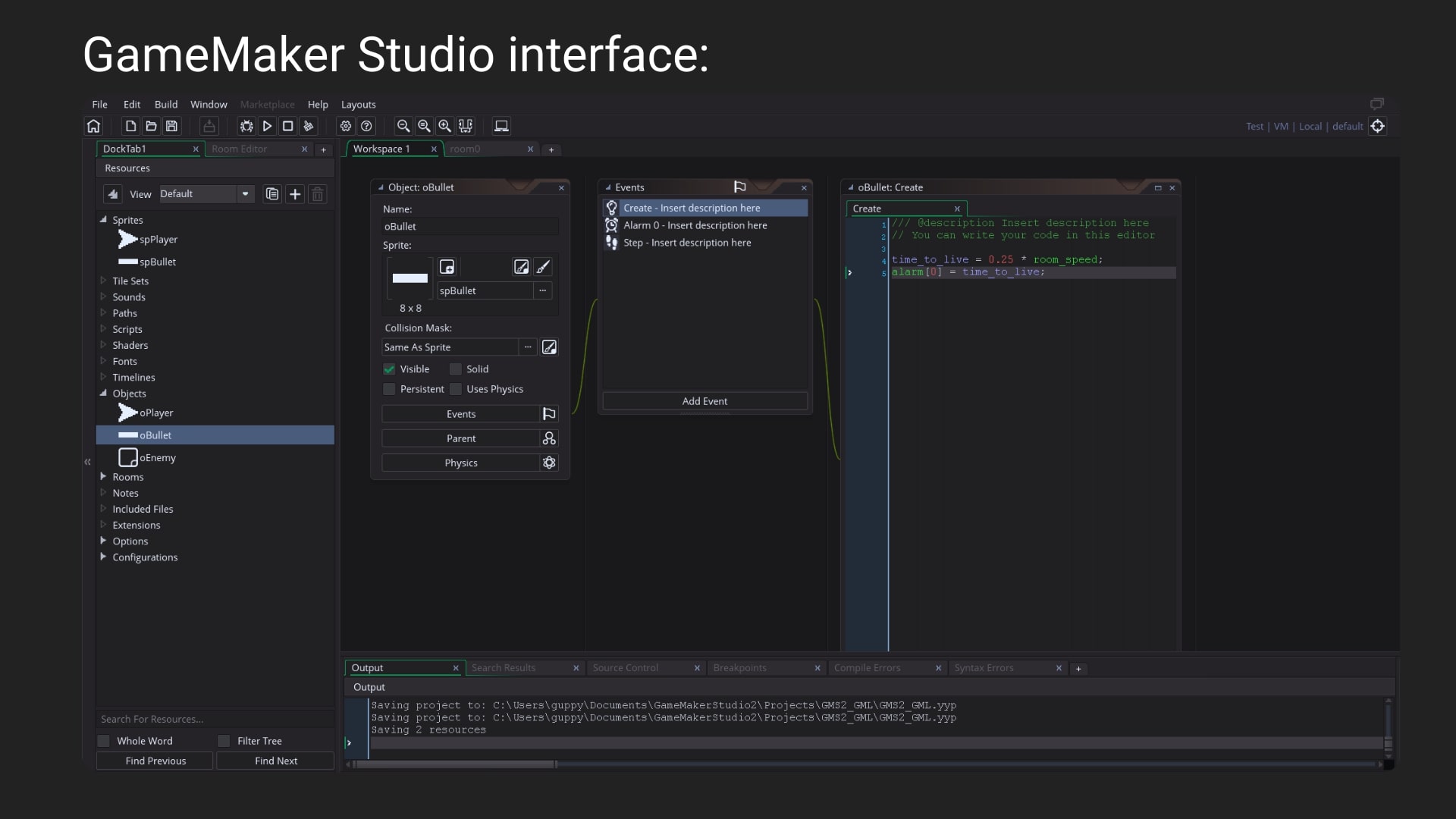
Task: Start the debugger with the bug icon
Action: (x=246, y=126)
